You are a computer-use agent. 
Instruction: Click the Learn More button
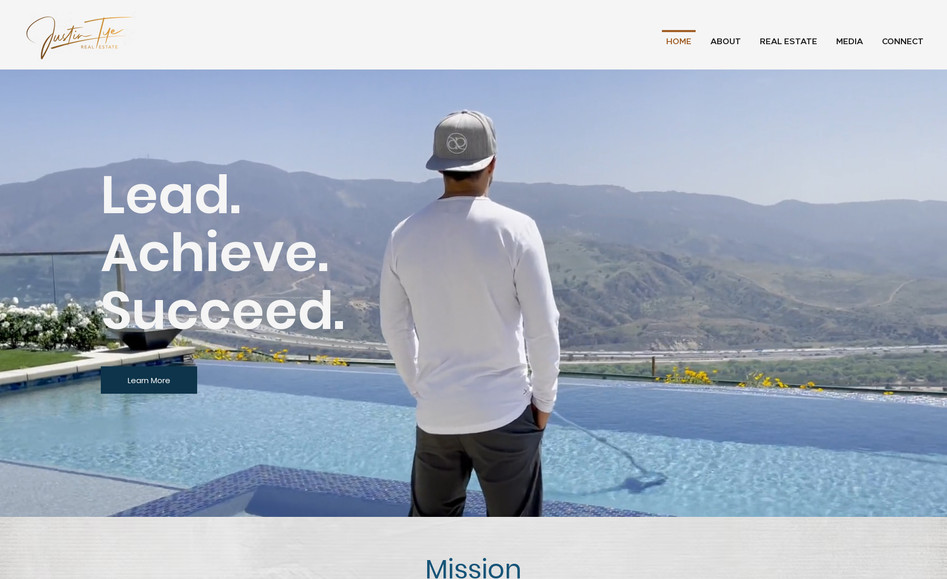tap(149, 380)
